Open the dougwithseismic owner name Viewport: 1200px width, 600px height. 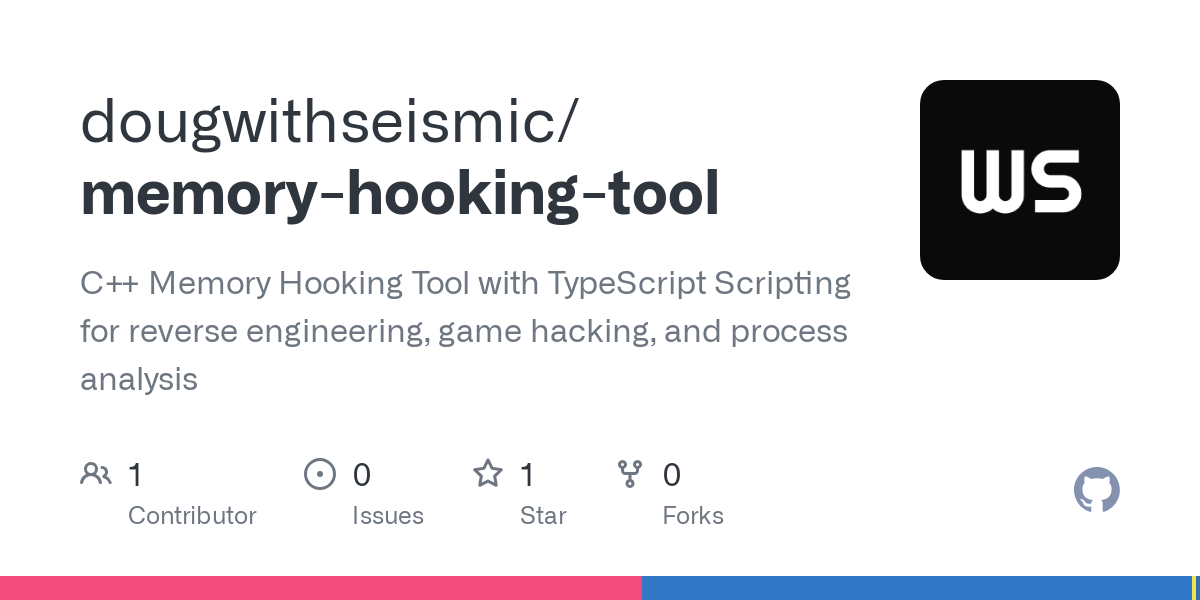329,122
